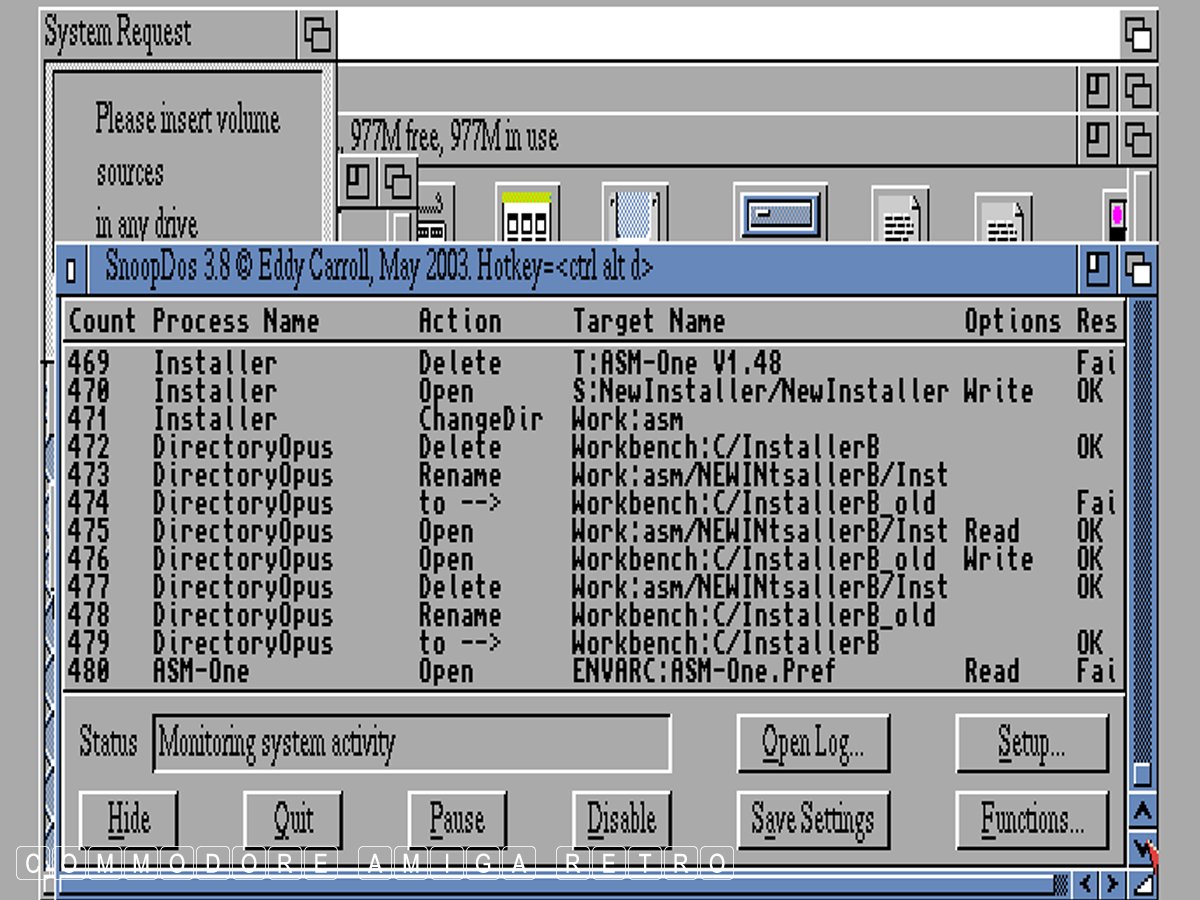Open the Setup... dialog
1200x900 pixels.
click(1032, 743)
